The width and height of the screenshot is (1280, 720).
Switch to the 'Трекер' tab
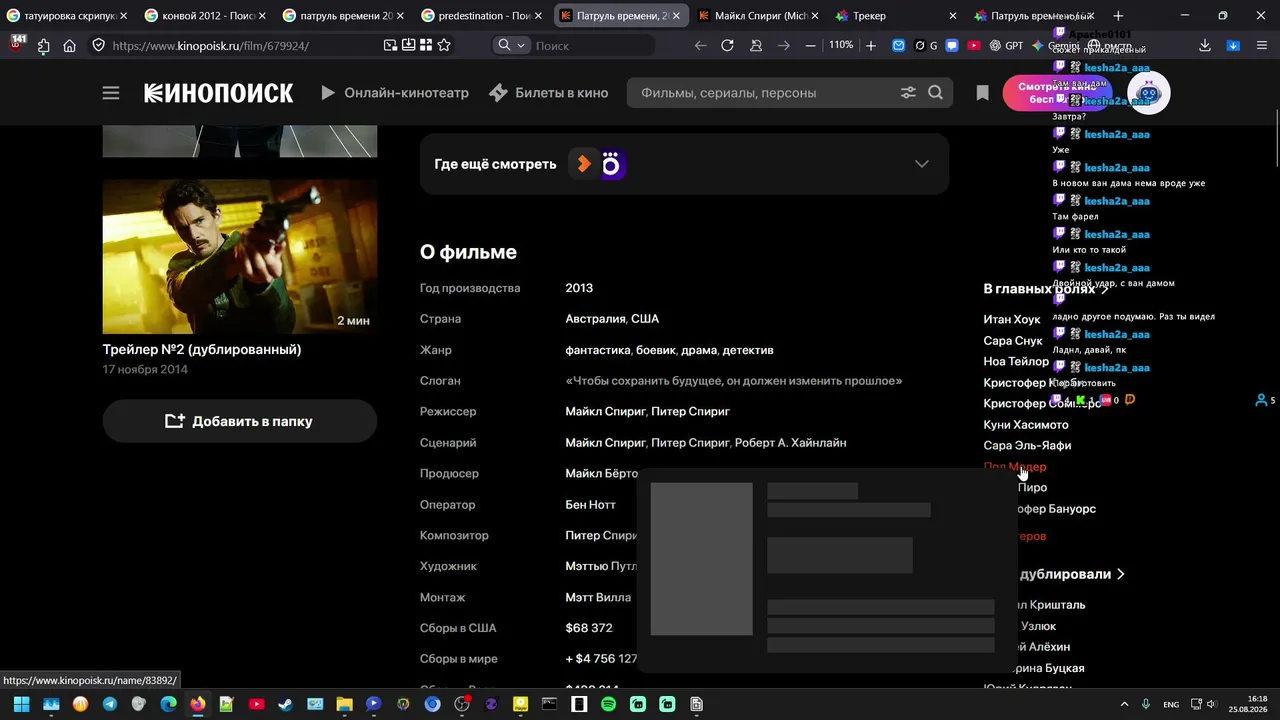click(x=895, y=16)
